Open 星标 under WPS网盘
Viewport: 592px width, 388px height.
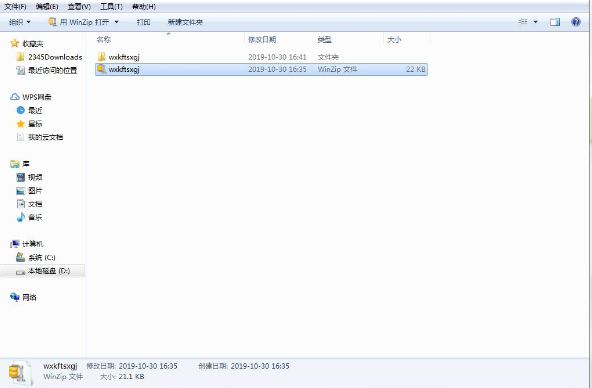35,123
